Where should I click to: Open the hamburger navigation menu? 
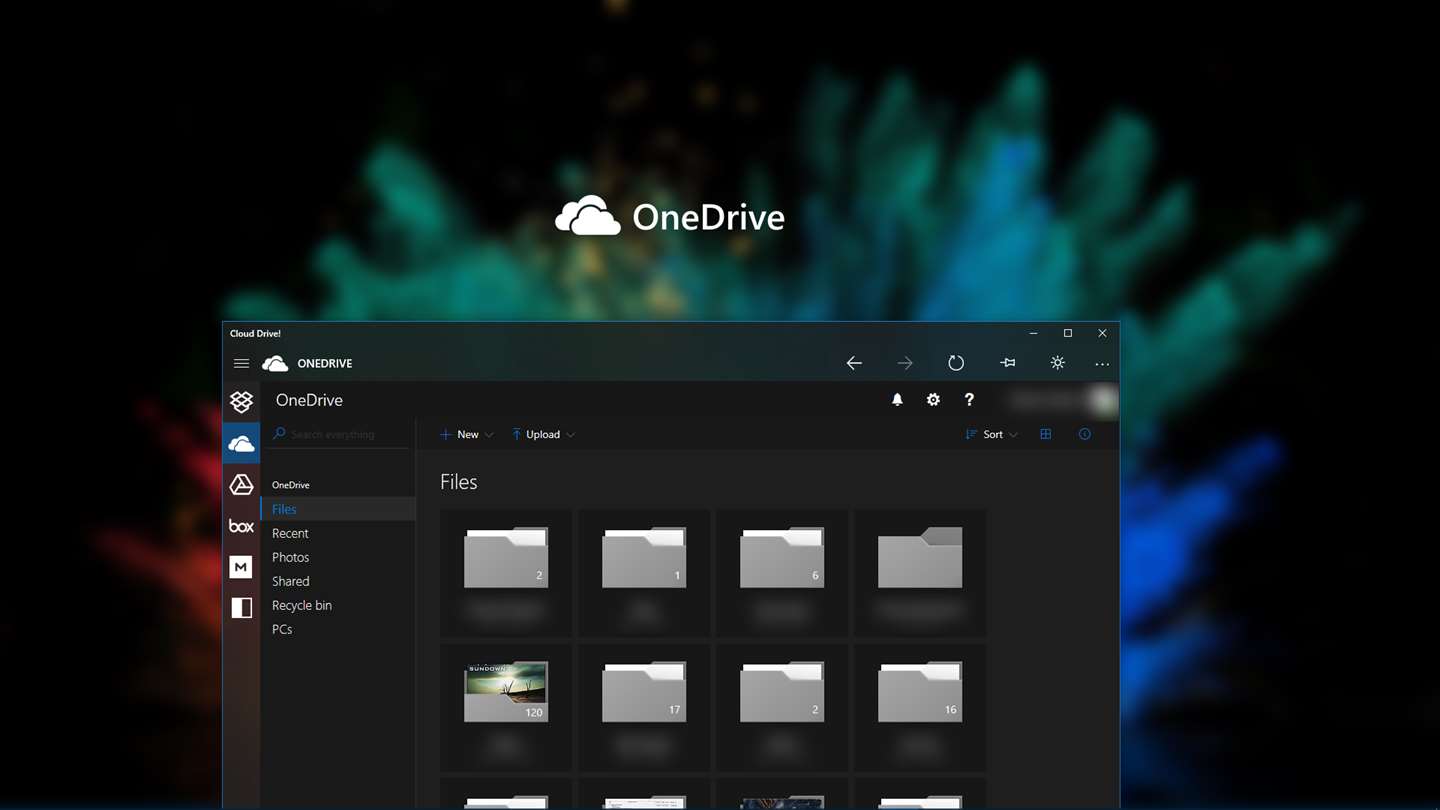[x=241, y=363]
